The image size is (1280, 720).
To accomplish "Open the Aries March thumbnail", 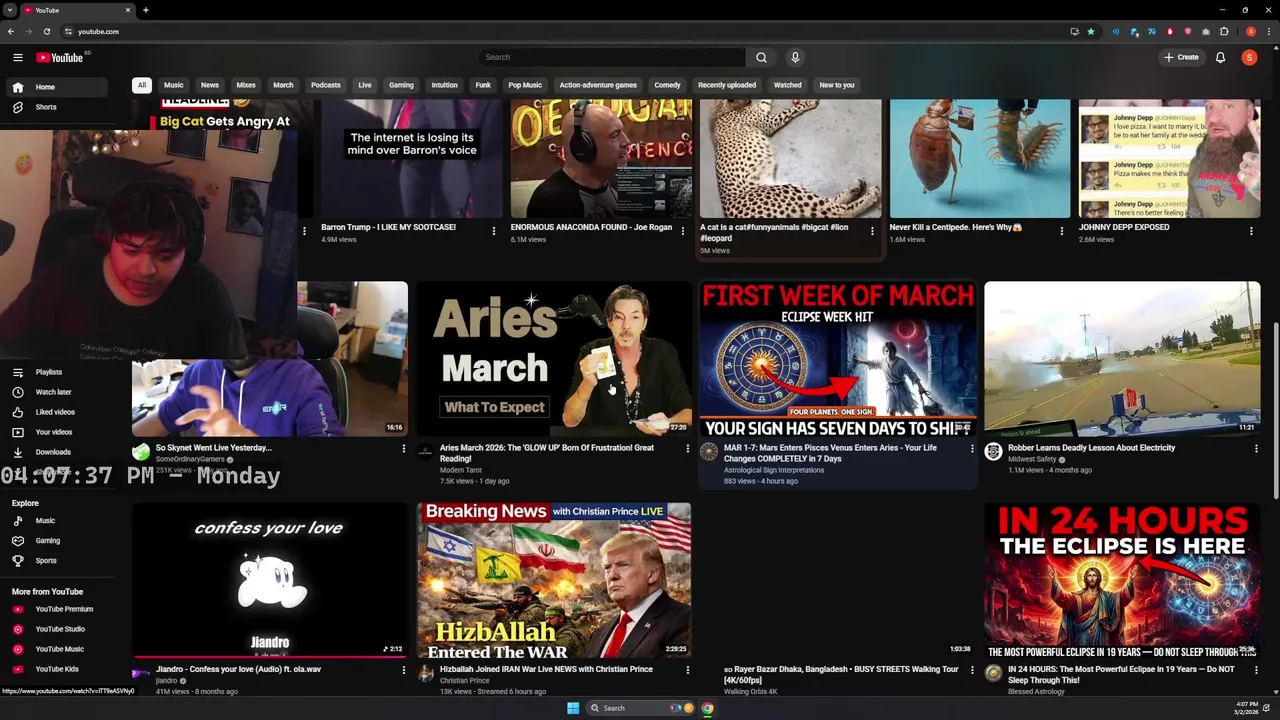I will [x=554, y=358].
